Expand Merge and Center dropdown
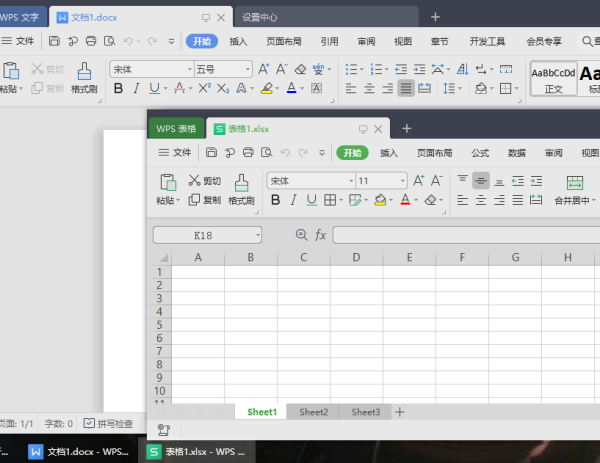This screenshot has height=463, width=600. 593,200
